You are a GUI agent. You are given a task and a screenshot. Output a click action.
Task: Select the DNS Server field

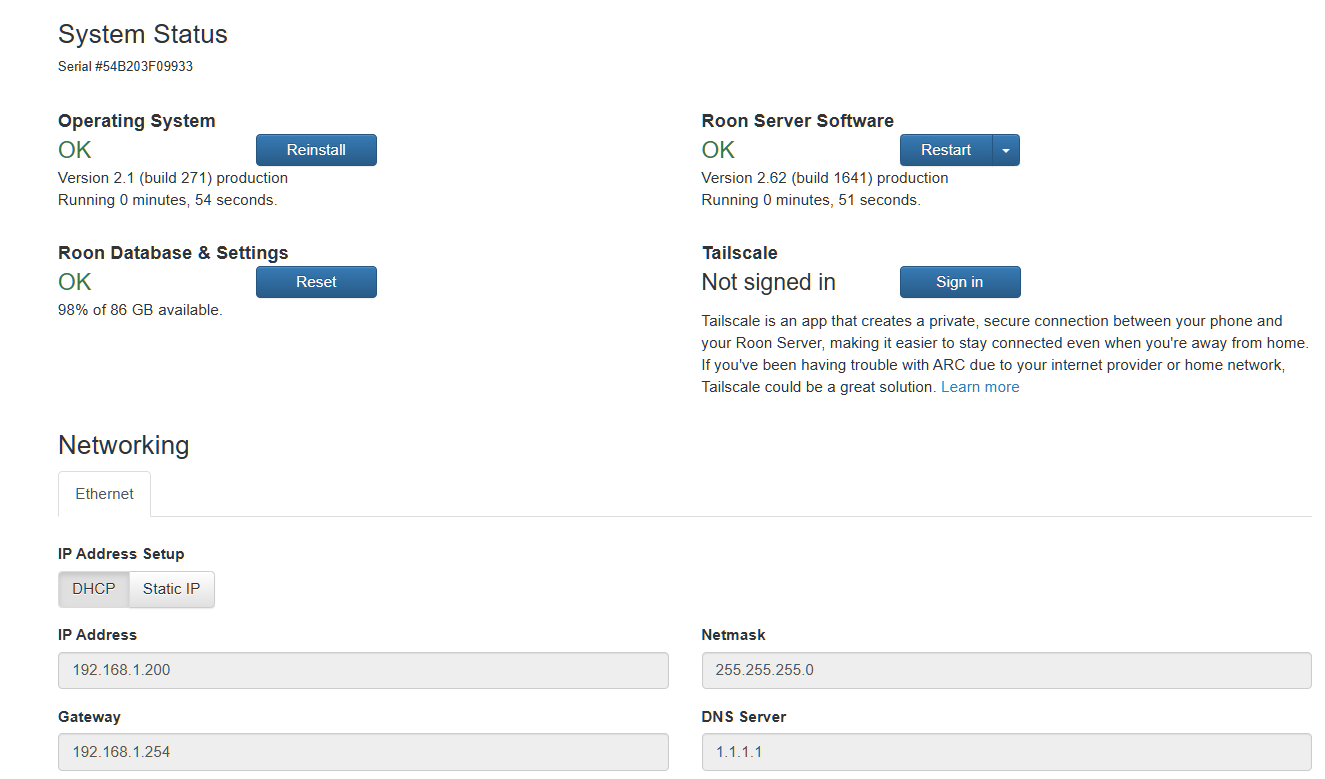pos(1006,752)
